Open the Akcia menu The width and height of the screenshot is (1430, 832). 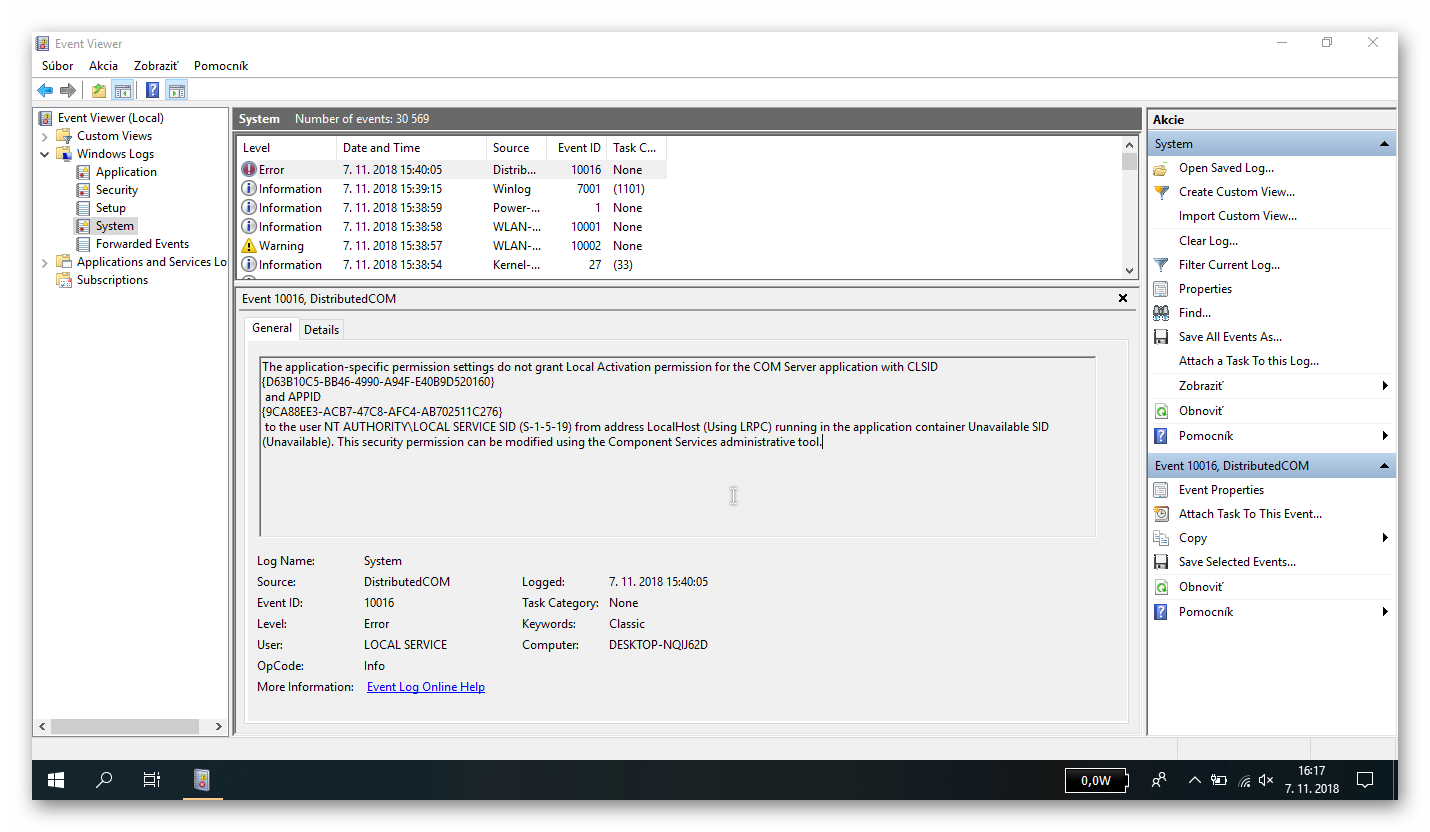click(x=103, y=66)
